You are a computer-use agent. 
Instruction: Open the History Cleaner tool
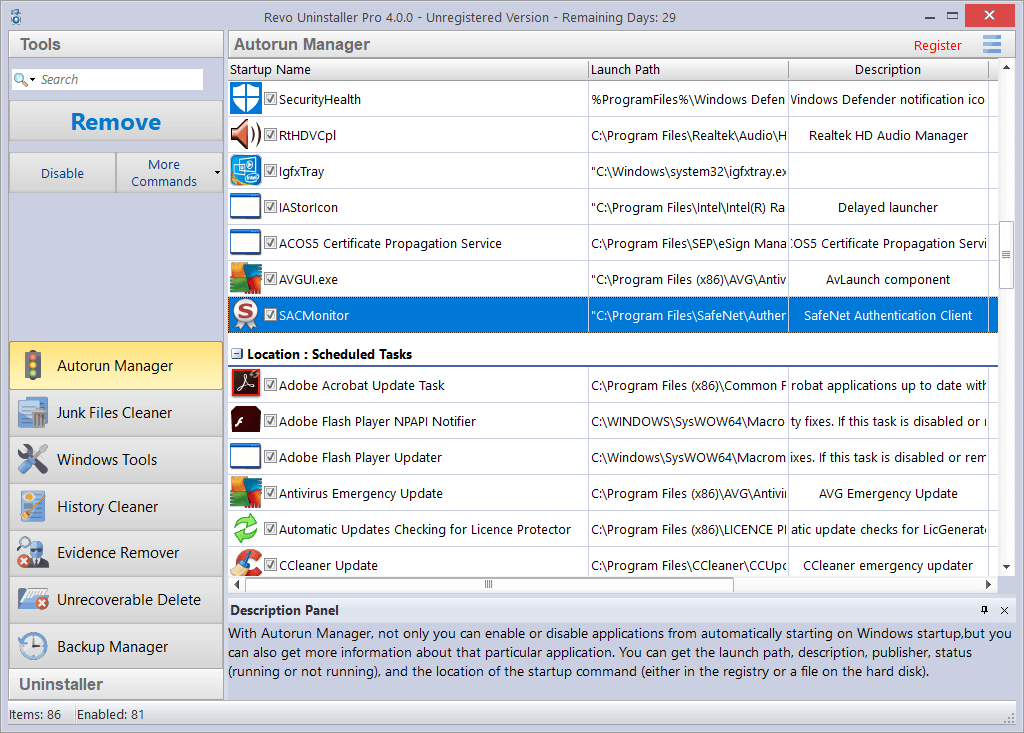[116, 506]
